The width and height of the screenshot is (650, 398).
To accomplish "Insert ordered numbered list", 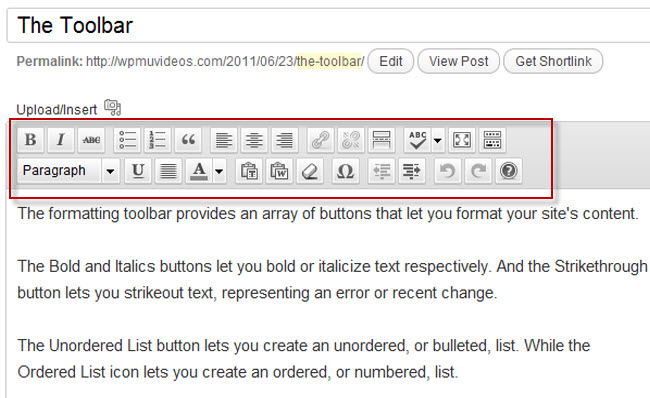I will (158, 140).
